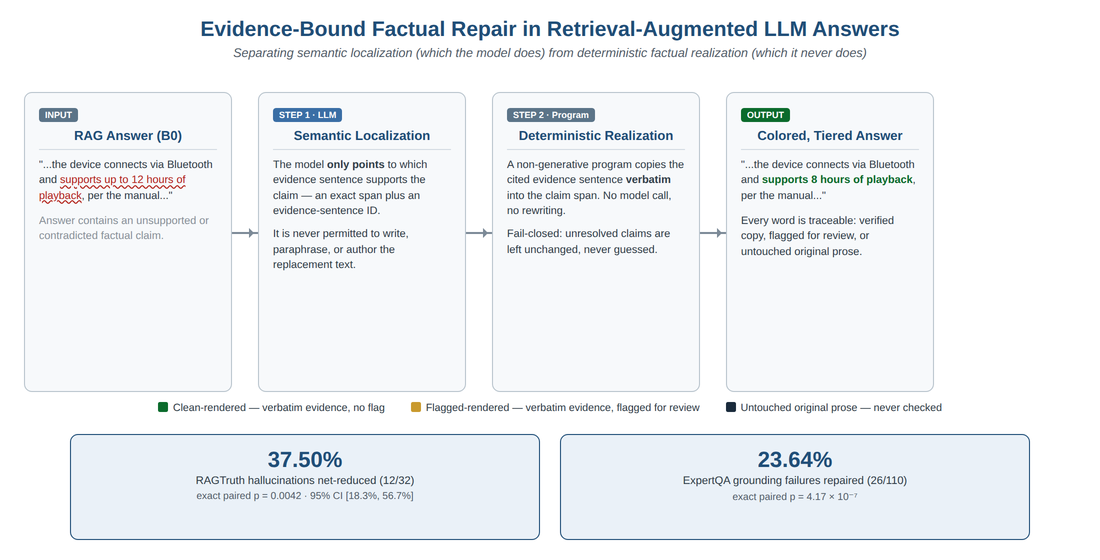Click the INPUT badge label
The height and width of the screenshot is (560, 1100).
point(58,115)
